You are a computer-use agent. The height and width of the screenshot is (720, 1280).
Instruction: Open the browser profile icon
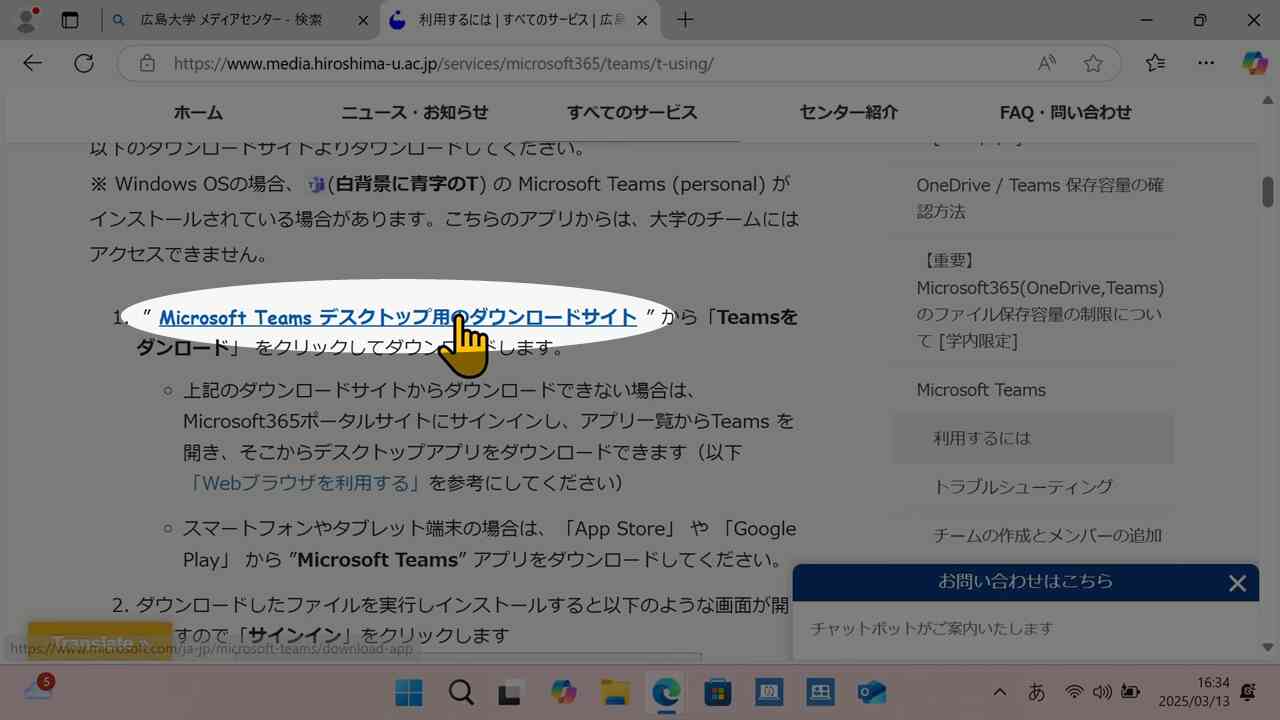pos(25,20)
